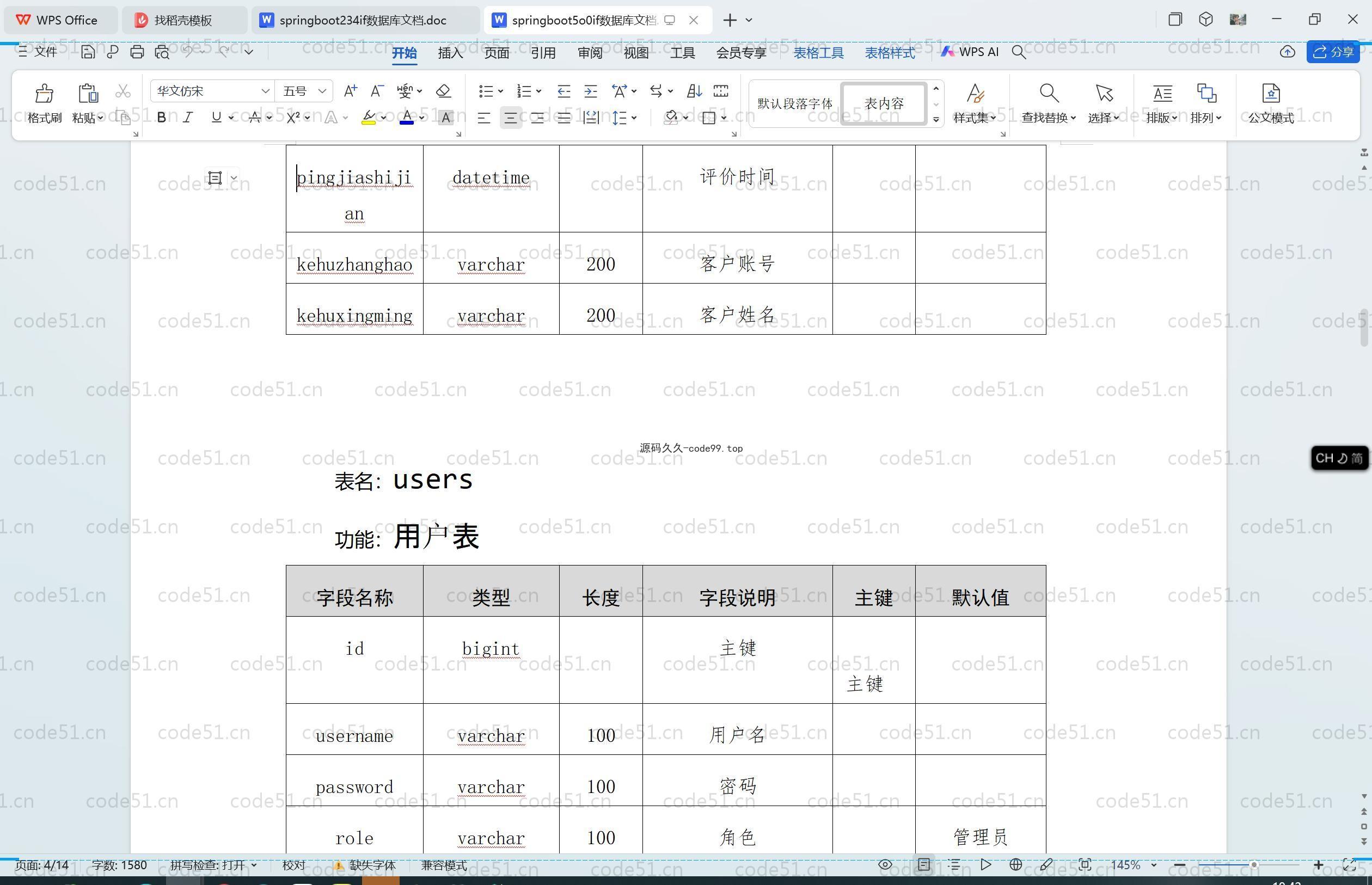1372x885 pixels.
Task: Switch to the 插入 Insert tab
Action: (x=450, y=53)
